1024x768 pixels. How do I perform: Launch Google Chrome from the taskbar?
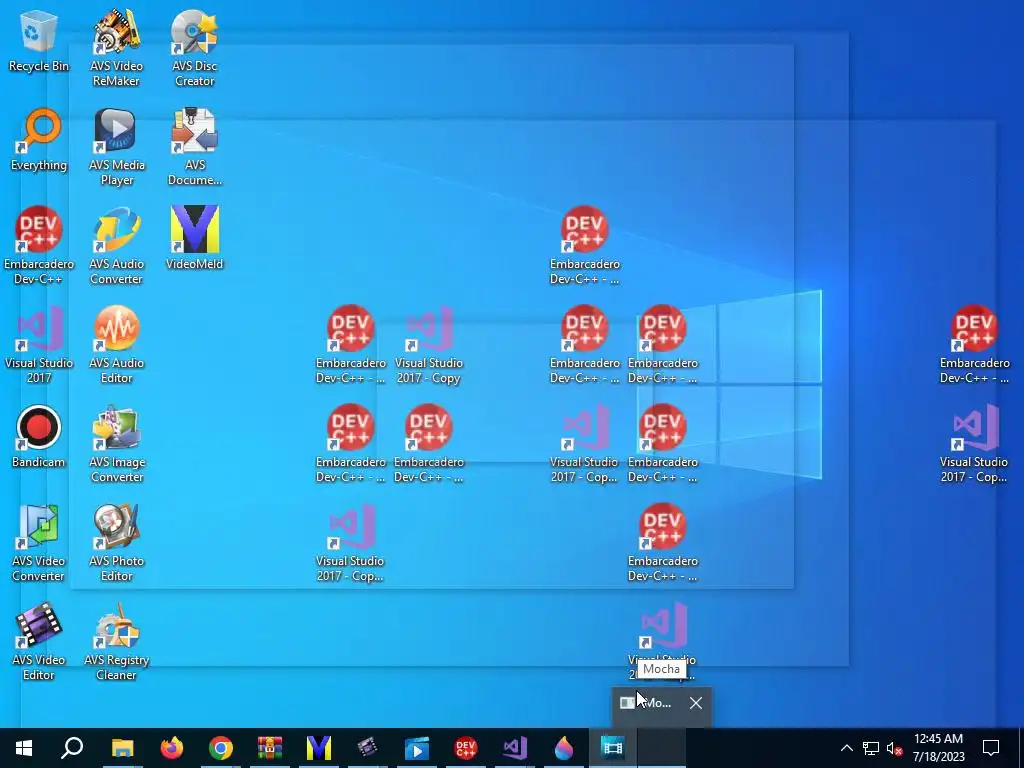coord(221,748)
